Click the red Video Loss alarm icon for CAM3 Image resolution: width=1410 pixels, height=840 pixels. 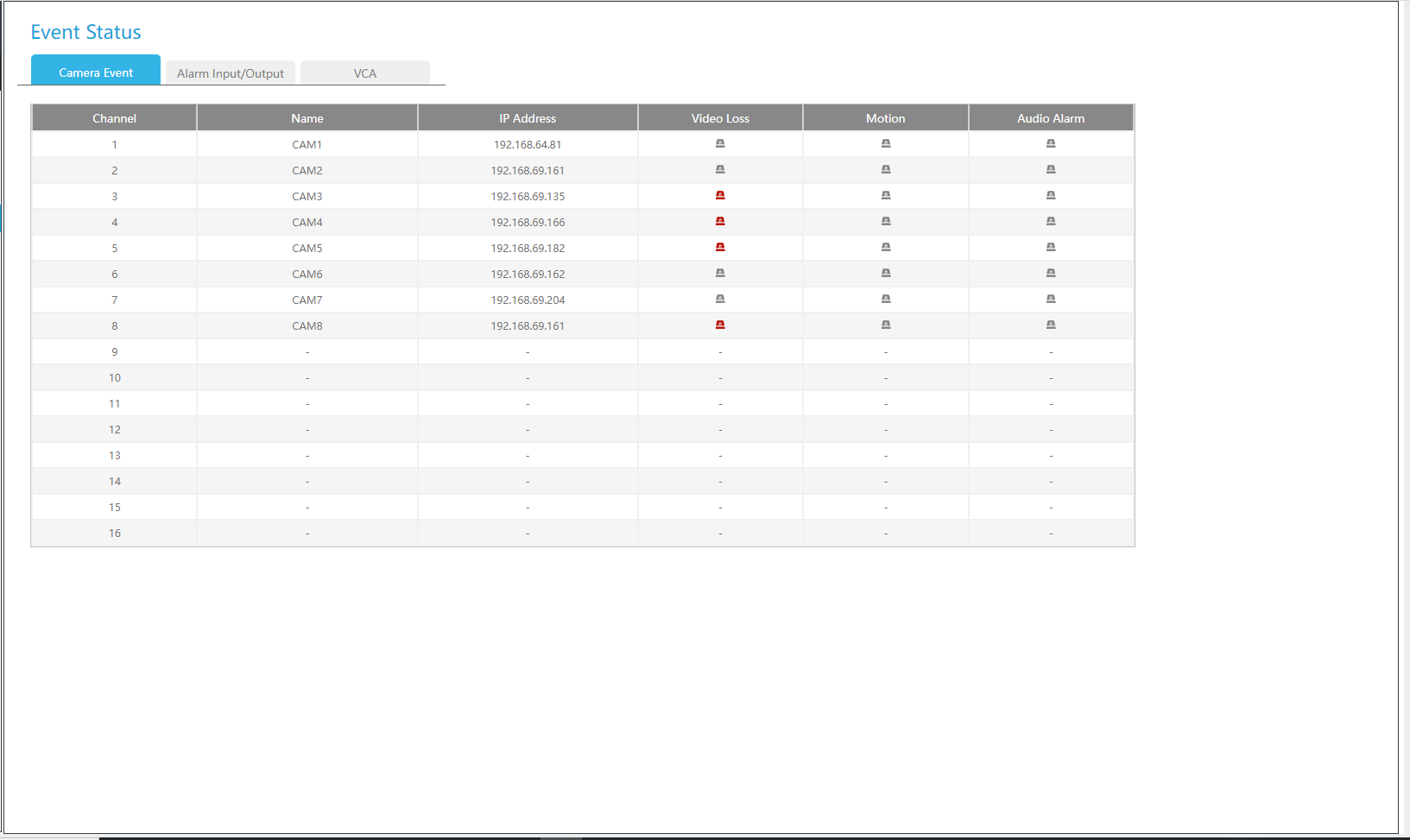[x=720, y=196]
